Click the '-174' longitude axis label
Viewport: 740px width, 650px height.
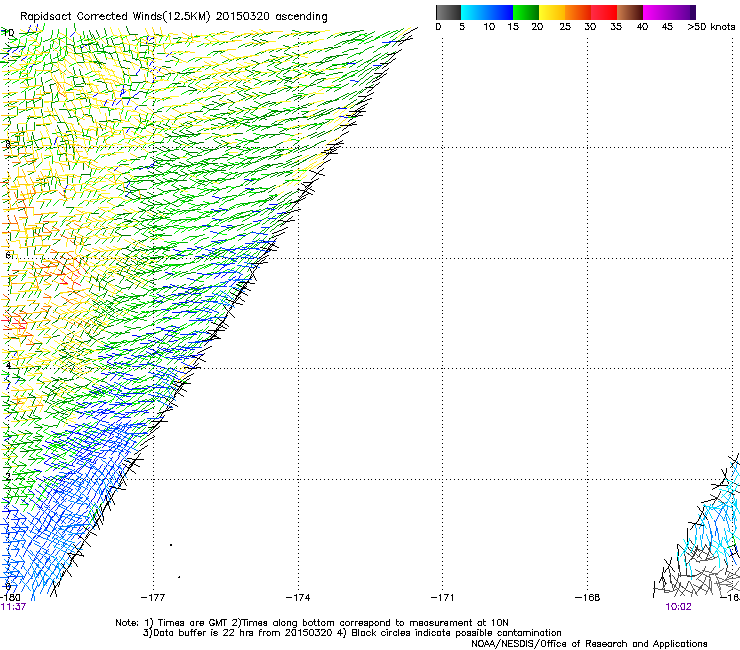pos(298,598)
